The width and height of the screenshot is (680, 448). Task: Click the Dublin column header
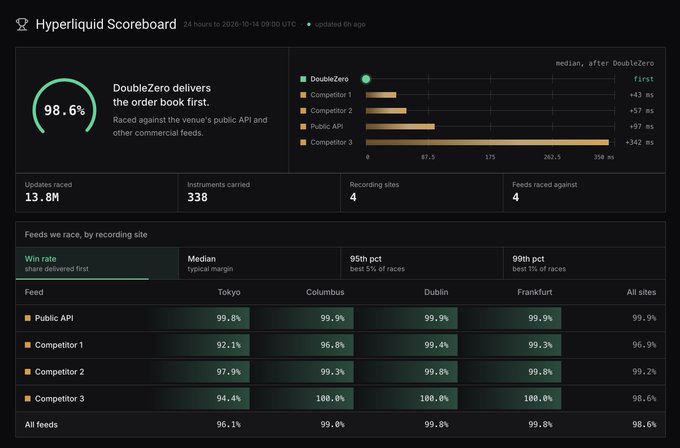pos(436,292)
